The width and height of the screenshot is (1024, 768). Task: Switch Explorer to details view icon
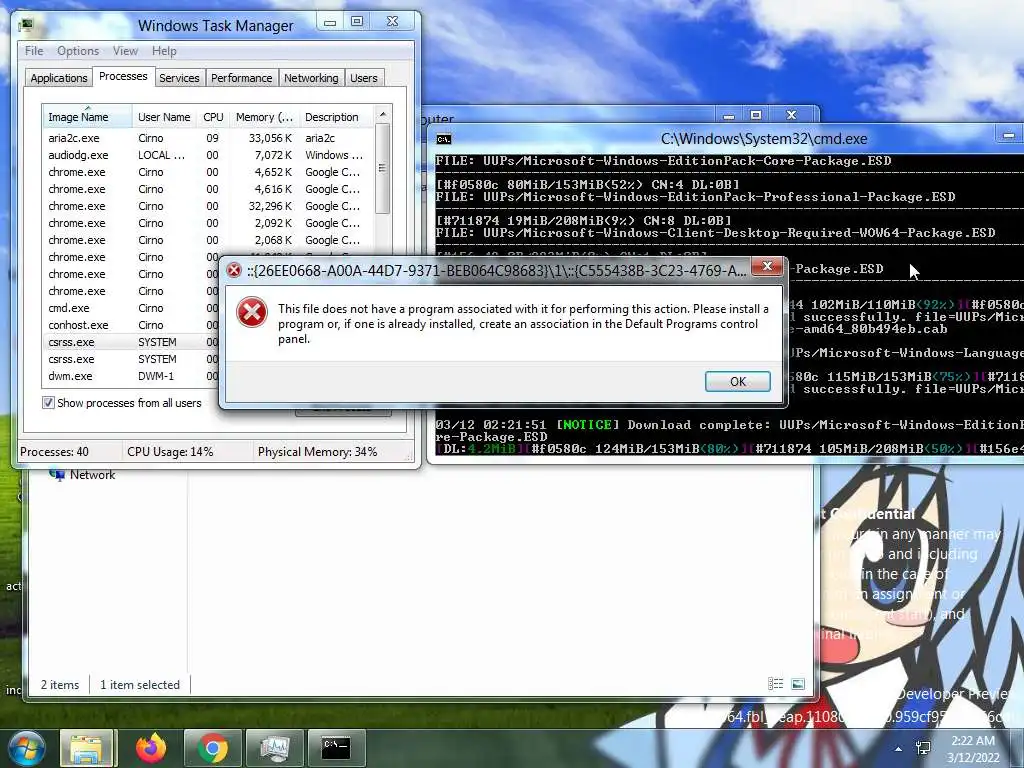coord(775,684)
